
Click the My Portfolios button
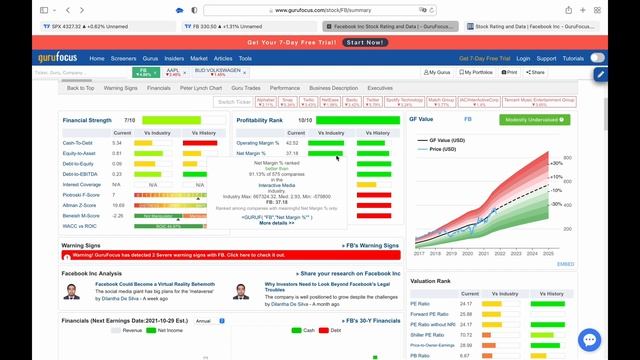[476, 72]
